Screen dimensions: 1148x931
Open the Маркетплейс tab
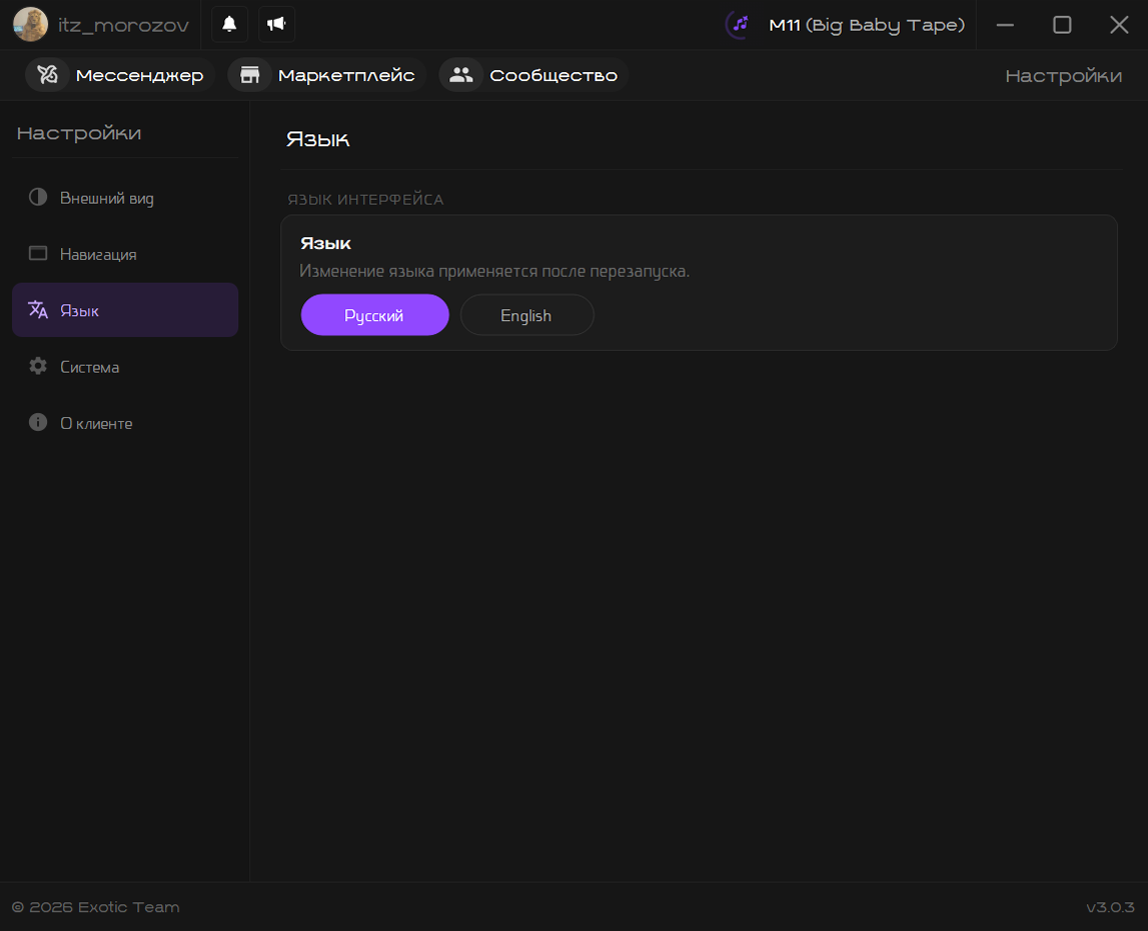click(x=327, y=75)
